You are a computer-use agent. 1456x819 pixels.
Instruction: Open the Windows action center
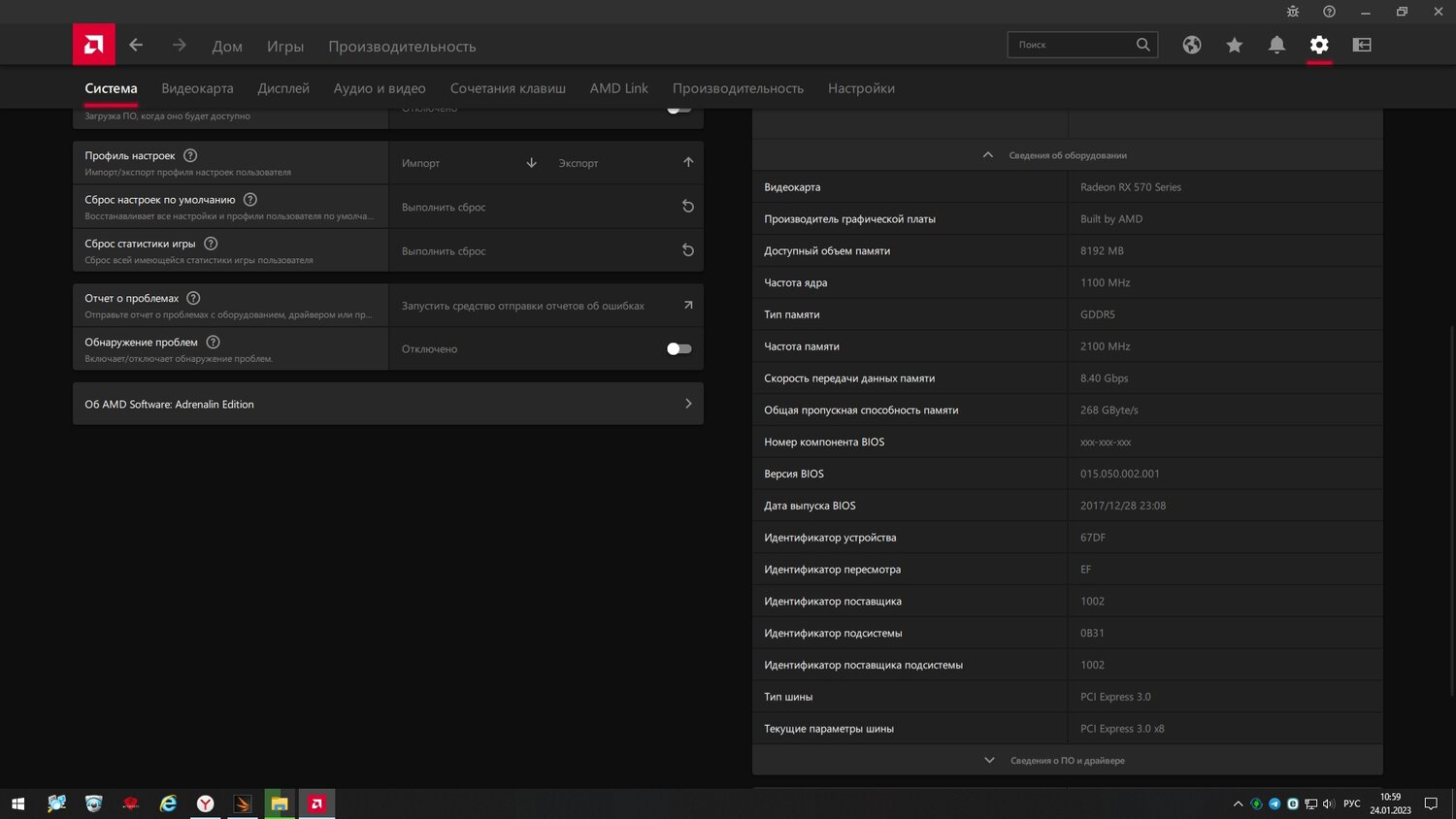tap(1431, 803)
